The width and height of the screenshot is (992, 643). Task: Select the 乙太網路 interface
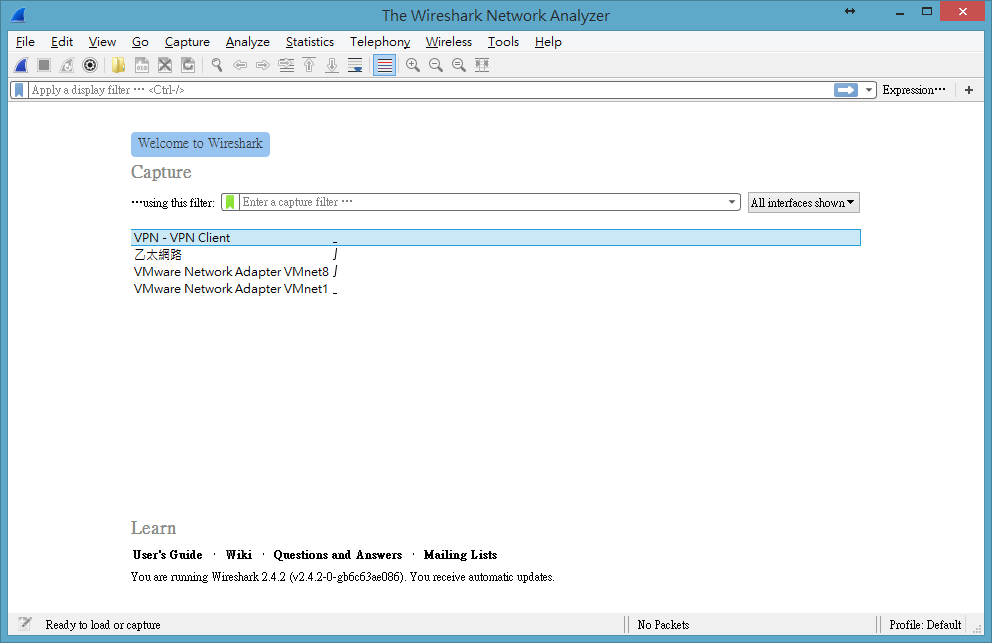coord(495,254)
